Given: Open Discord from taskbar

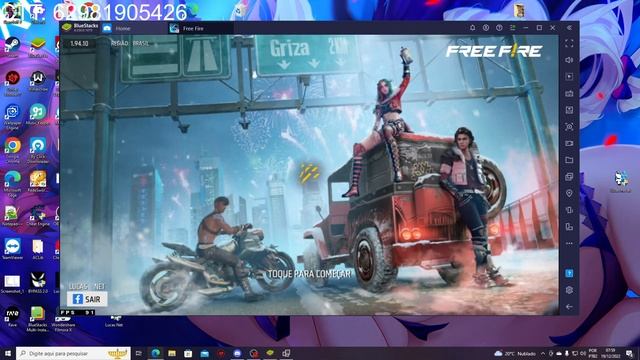Looking at the screenshot, I should (237, 353).
